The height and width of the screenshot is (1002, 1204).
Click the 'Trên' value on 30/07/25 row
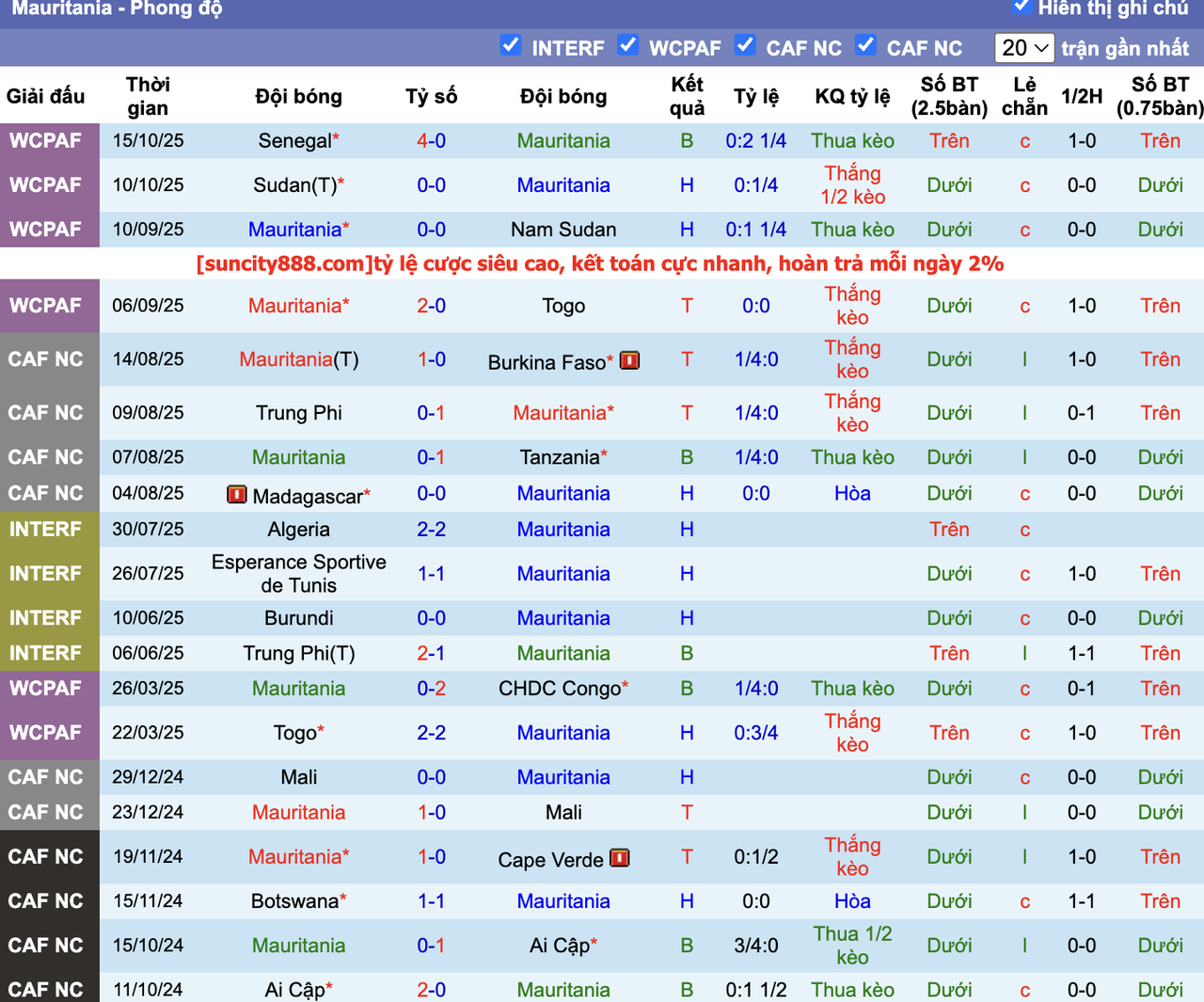click(949, 530)
